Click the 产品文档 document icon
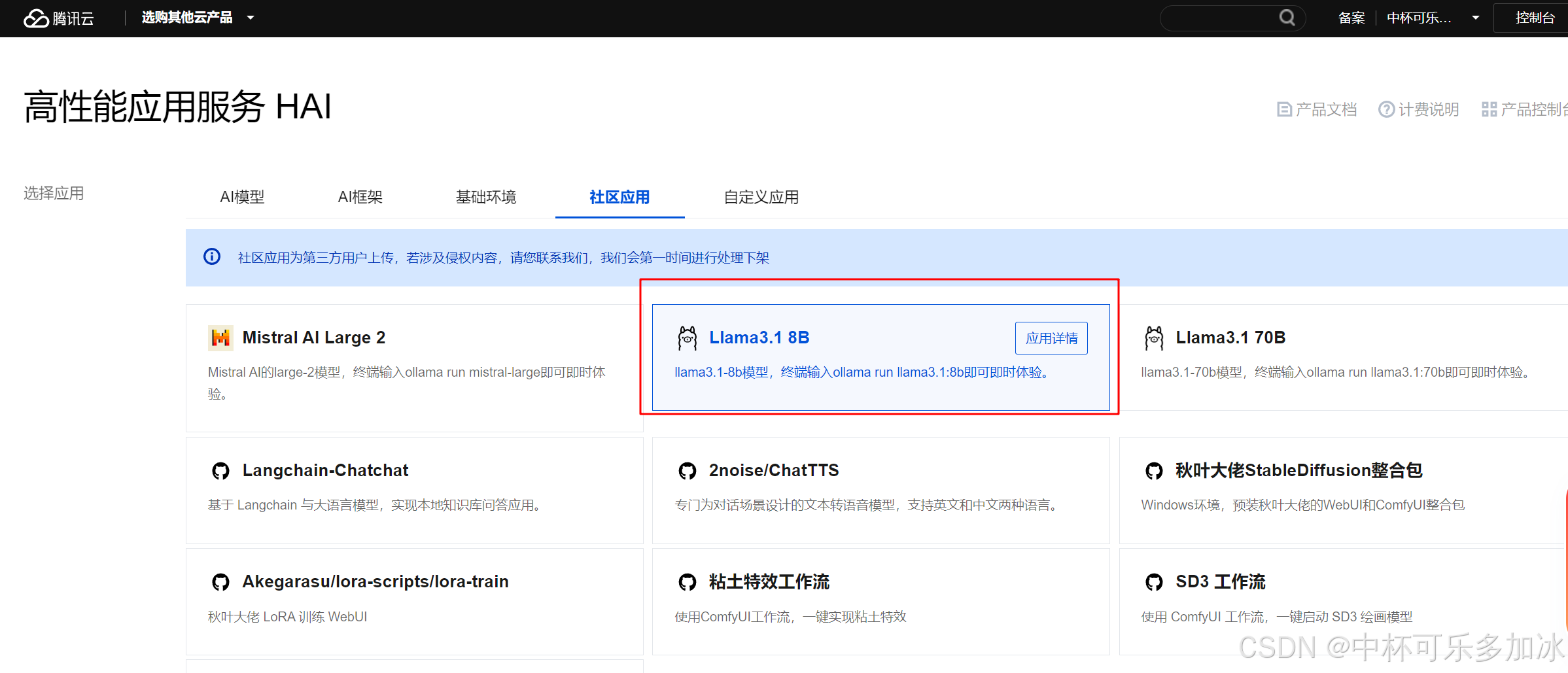The width and height of the screenshot is (1568, 673). pos(1284,109)
